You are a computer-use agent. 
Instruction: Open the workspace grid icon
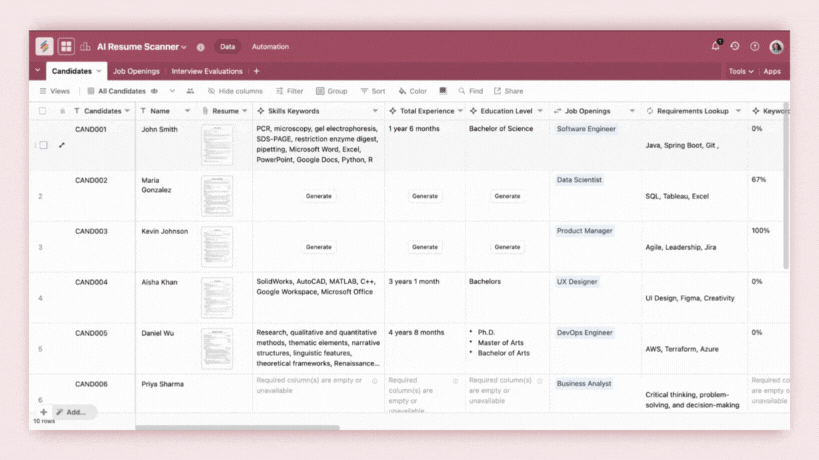click(x=66, y=46)
